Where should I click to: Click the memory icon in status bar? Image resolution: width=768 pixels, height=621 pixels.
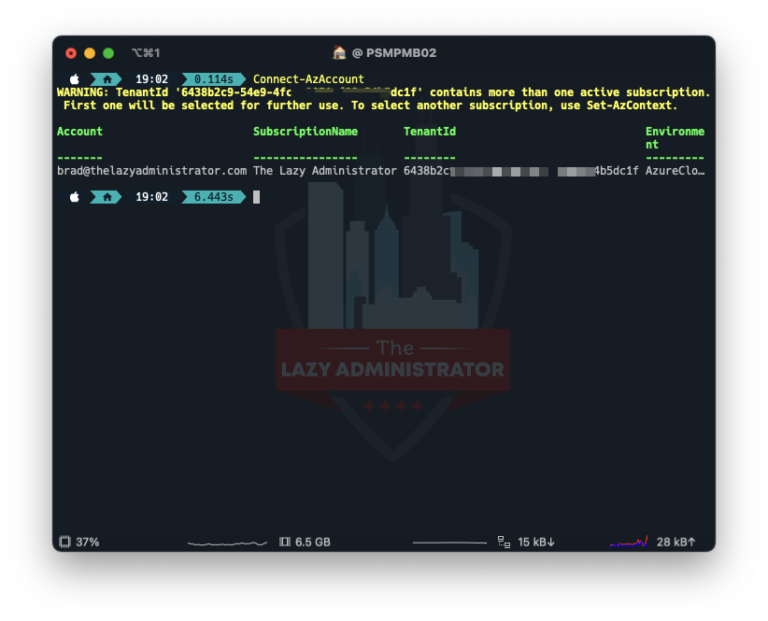(285, 542)
